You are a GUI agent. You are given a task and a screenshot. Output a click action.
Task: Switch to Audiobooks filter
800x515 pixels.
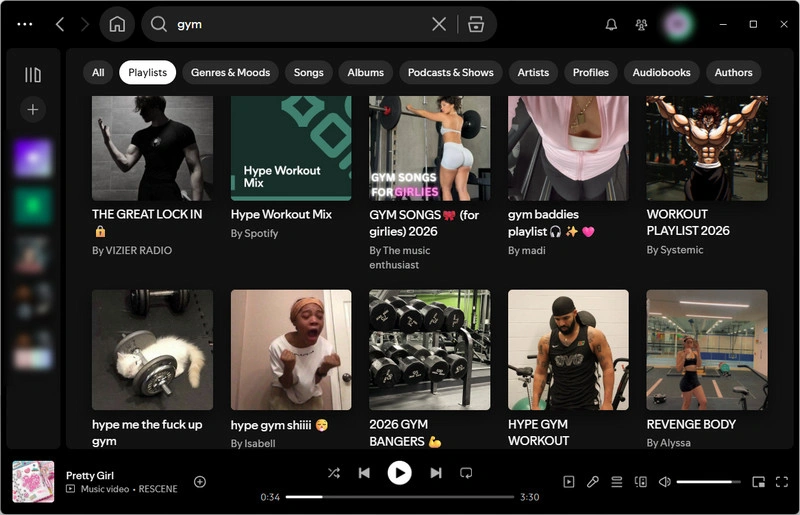(661, 72)
